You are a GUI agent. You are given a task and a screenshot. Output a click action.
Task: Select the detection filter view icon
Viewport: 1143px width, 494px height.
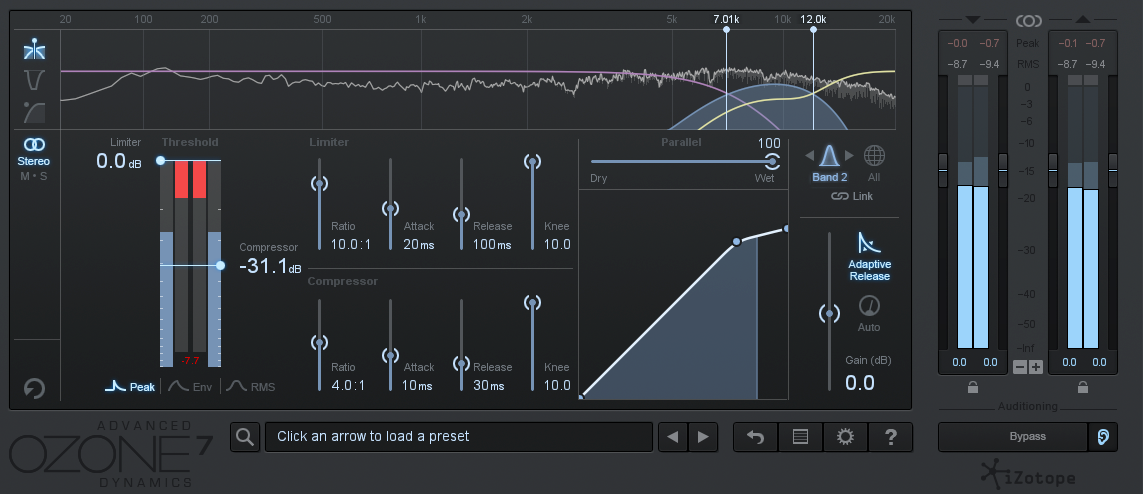pyautogui.click(x=34, y=79)
